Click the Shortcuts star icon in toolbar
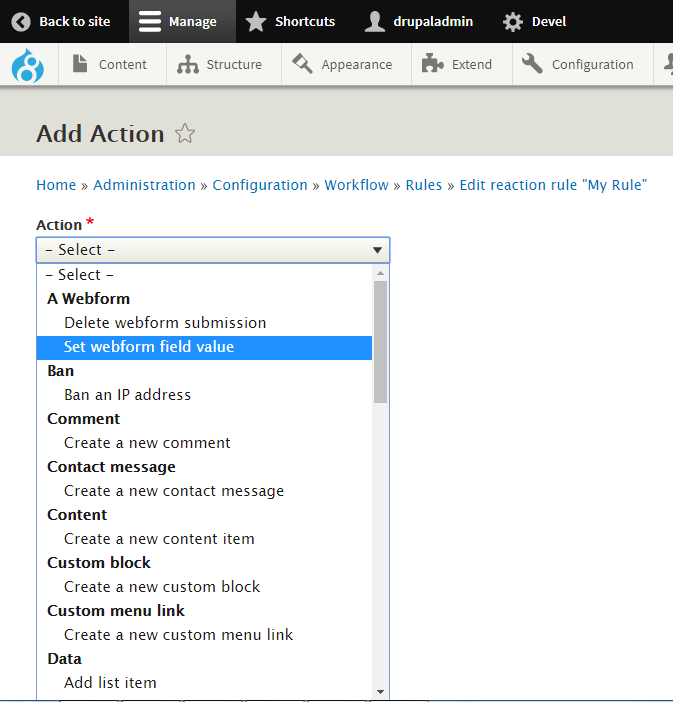673x702 pixels. [256, 21]
